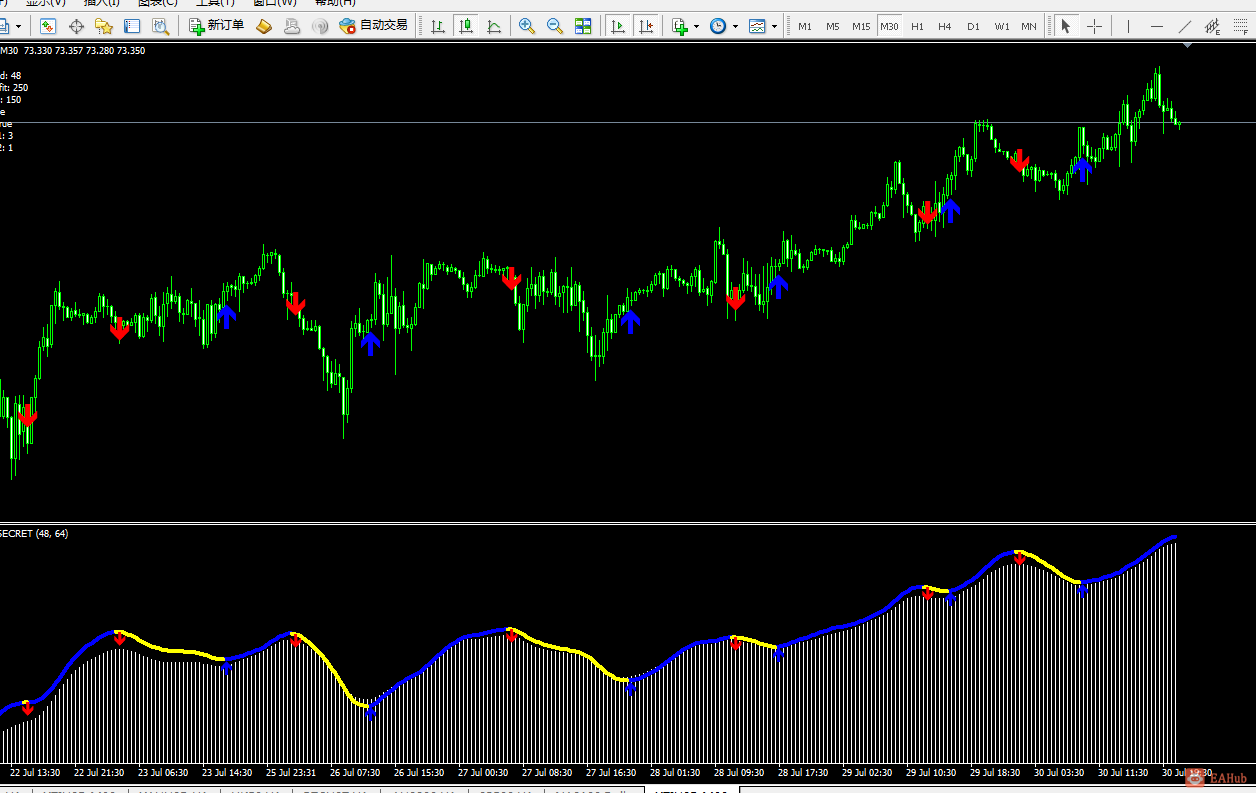Image resolution: width=1256 pixels, height=793 pixels.
Task: Click the 新订单 New Order button
Action: pos(216,26)
